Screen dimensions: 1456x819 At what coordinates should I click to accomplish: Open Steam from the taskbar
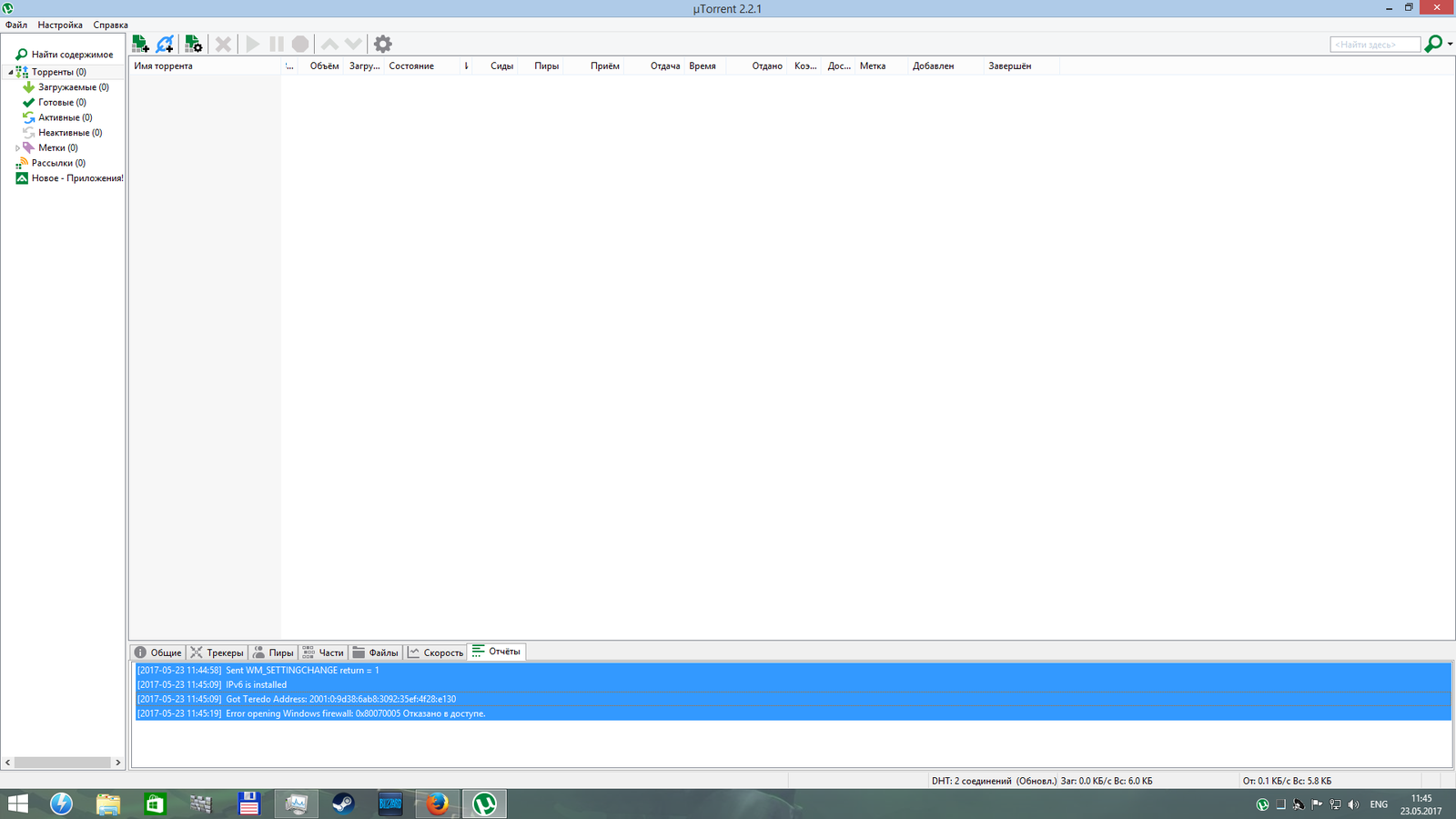coord(343,804)
